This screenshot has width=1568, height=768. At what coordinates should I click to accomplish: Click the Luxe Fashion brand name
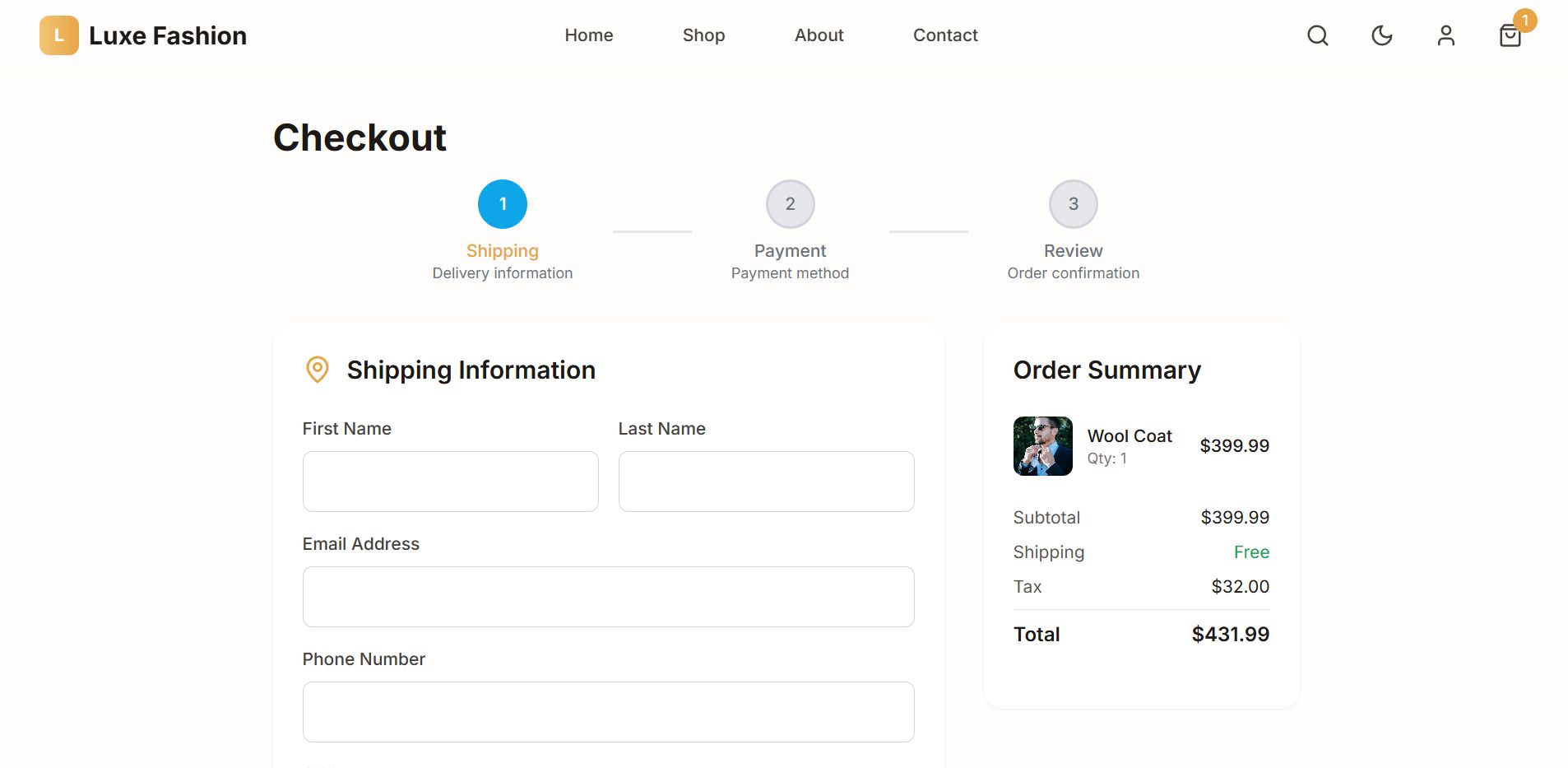click(x=168, y=35)
